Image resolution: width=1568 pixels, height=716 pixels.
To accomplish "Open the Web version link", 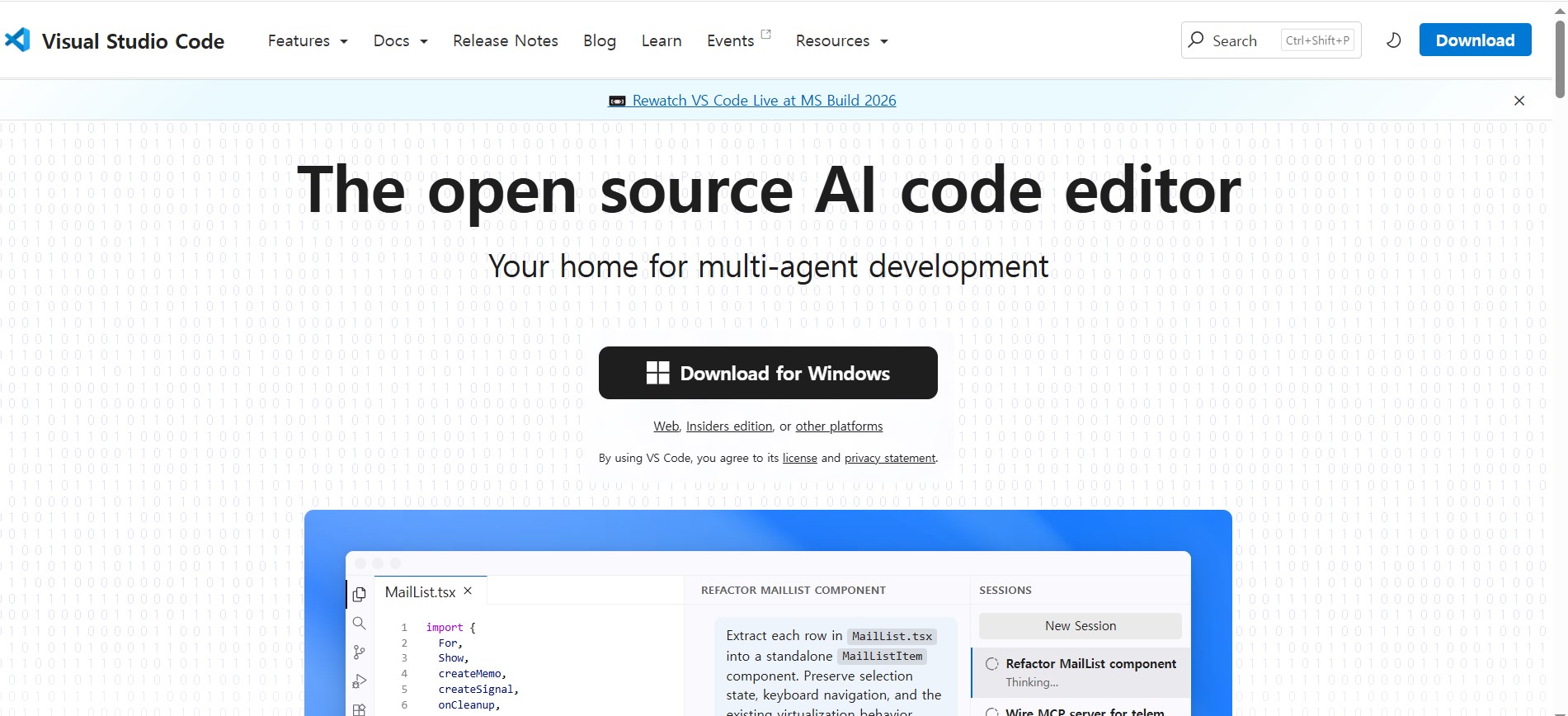I will pyautogui.click(x=666, y=426).
